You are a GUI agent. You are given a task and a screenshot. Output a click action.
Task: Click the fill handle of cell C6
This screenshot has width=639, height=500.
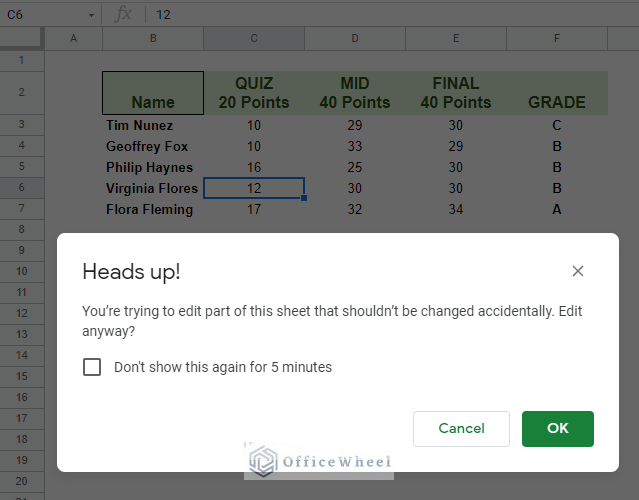click(x=304, y=198)
